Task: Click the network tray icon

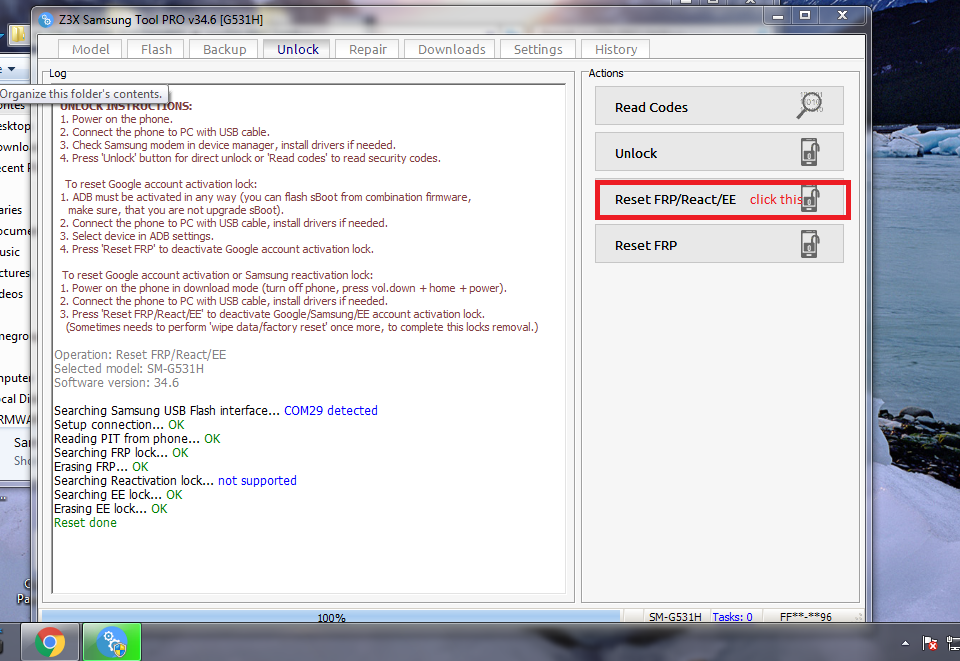Action: pyautogui.click(x=953, y=643)
